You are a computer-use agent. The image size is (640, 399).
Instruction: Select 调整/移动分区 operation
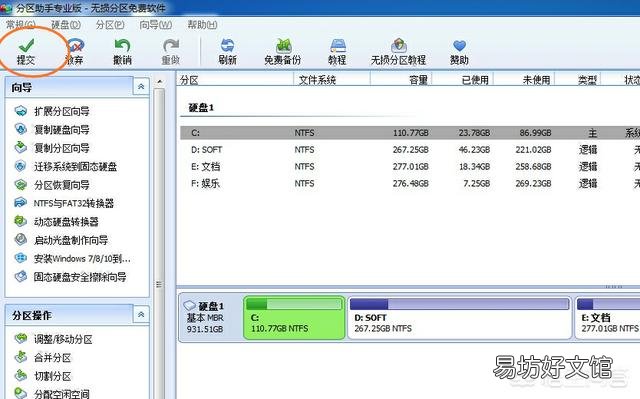click(x=63, y=339)
